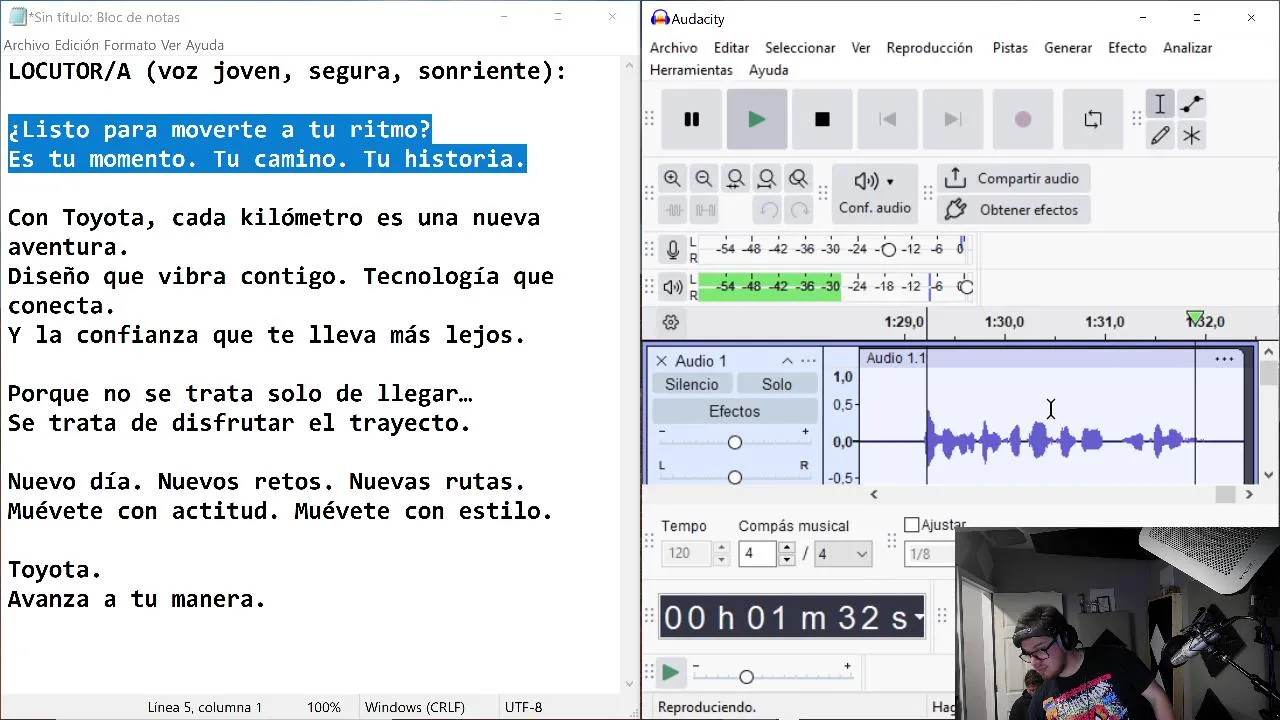Close the Audio 1 track
This screenshot has width=1280, height=720.
tap(660, 361)
